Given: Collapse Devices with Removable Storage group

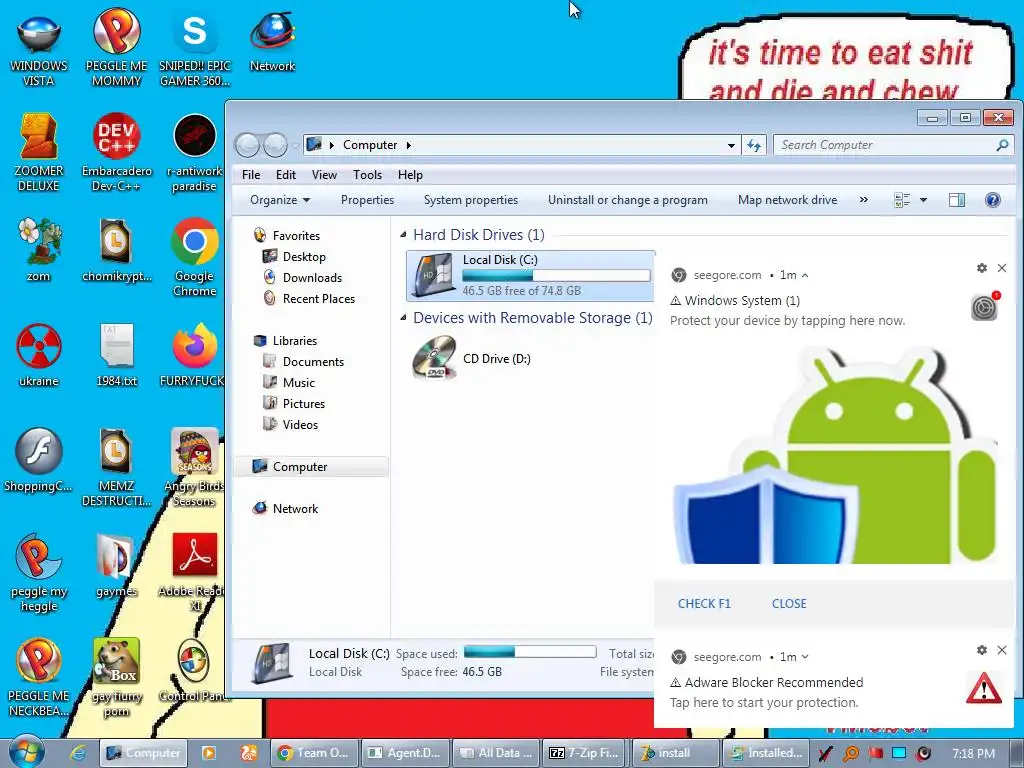Looking at the screenshot, I should [403, 317].
